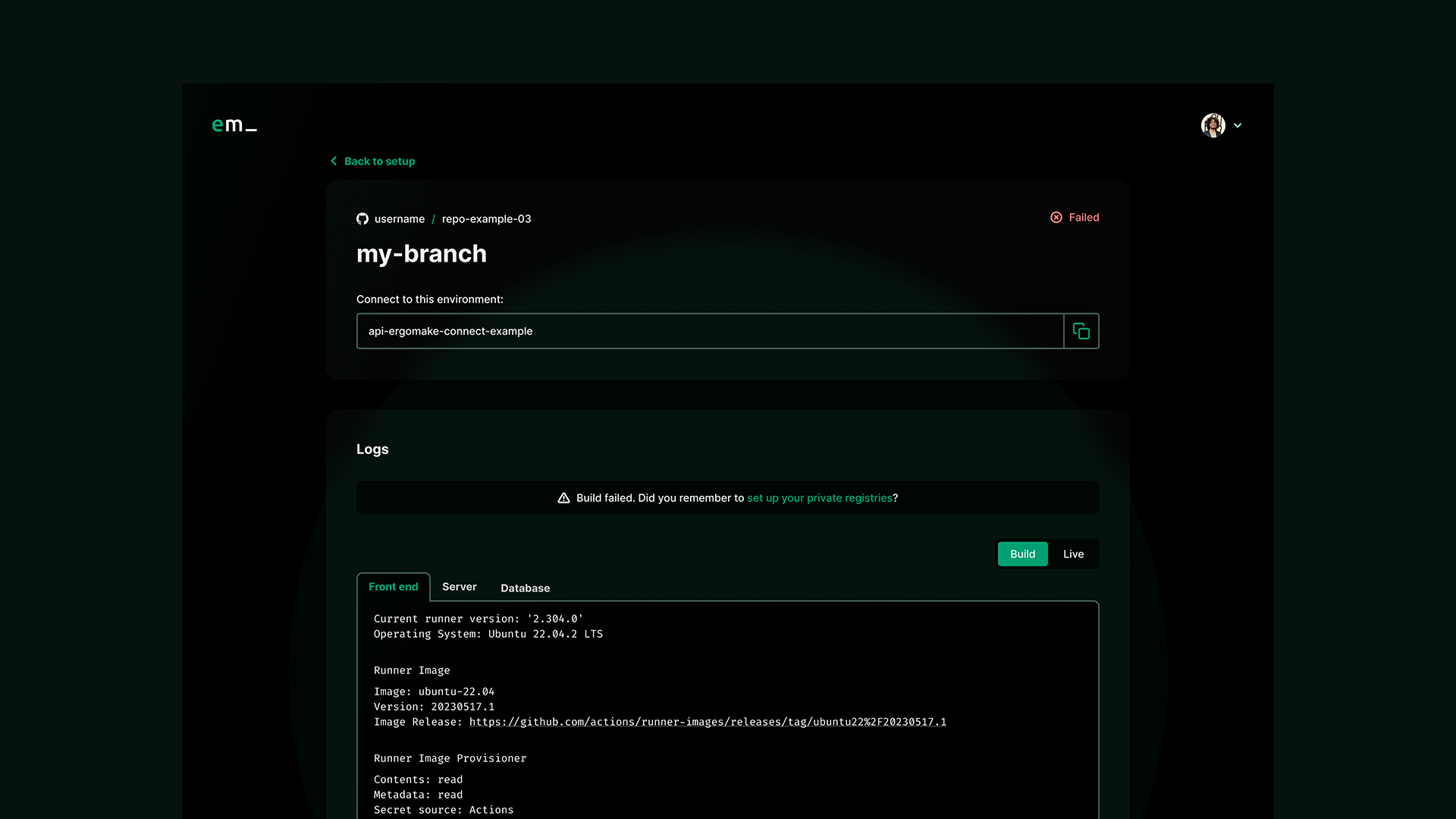Click the Failed status icon
Screen dimensions: 1456x819
tap(1056, 218)
